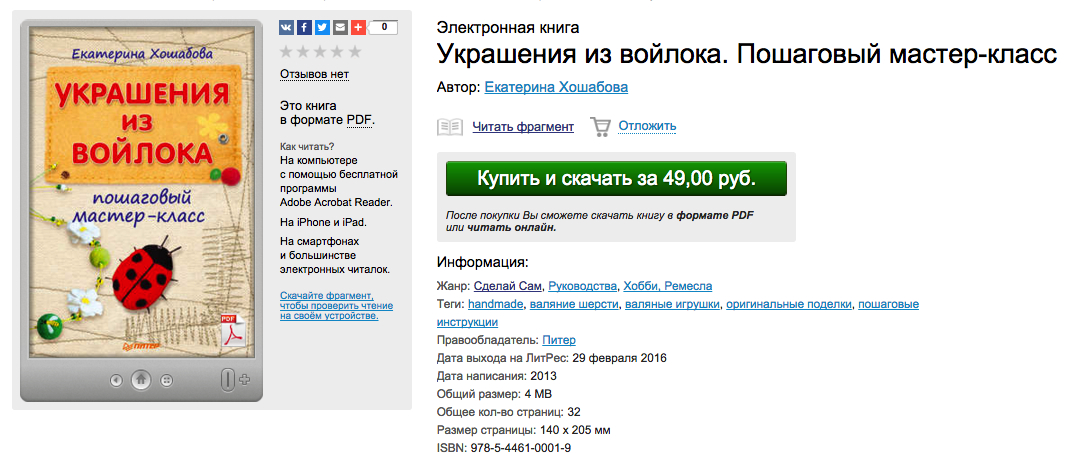Click the e-reader menu dots button
The height and width of the screenshot is (468, 1072).
coord(166,380)
